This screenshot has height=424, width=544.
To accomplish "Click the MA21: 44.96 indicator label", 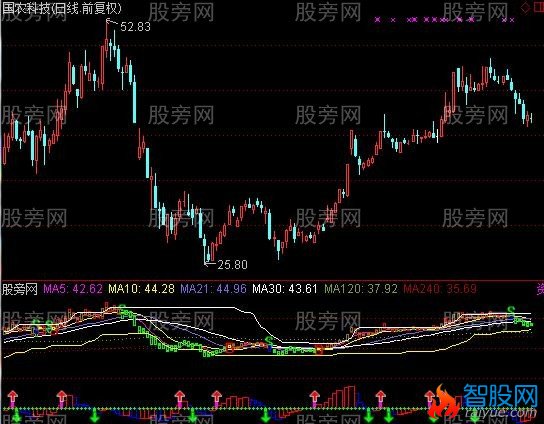I will tap(213, 289).
